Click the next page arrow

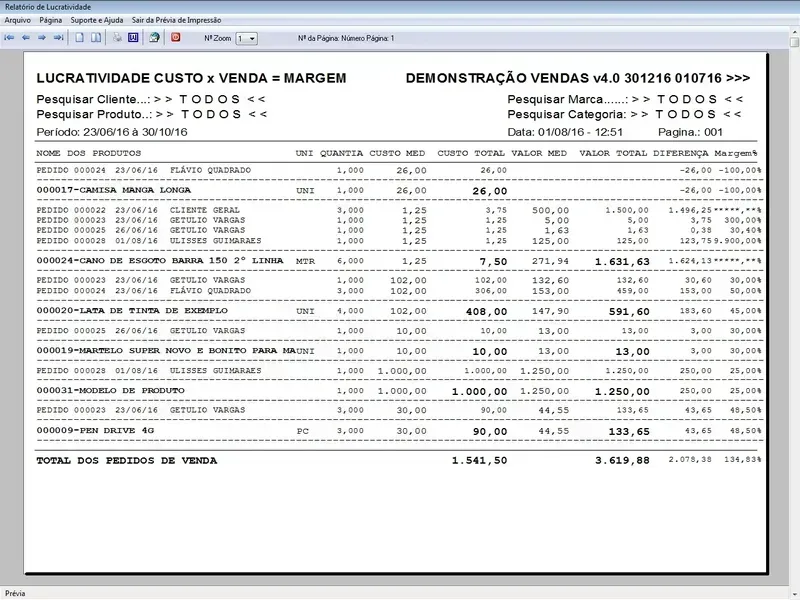coord(42,38)
